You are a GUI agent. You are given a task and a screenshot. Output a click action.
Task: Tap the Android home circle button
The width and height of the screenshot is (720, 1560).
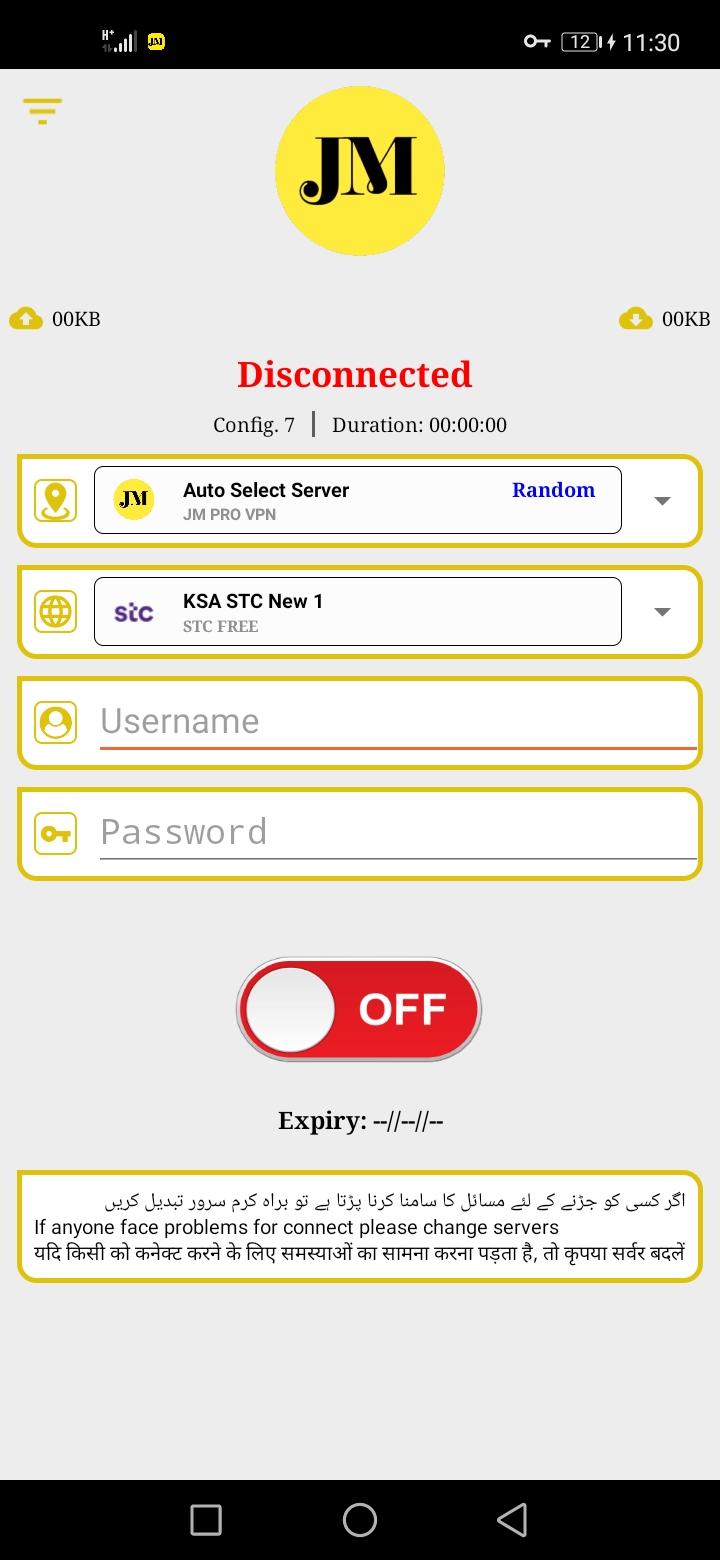point(360,1520)
